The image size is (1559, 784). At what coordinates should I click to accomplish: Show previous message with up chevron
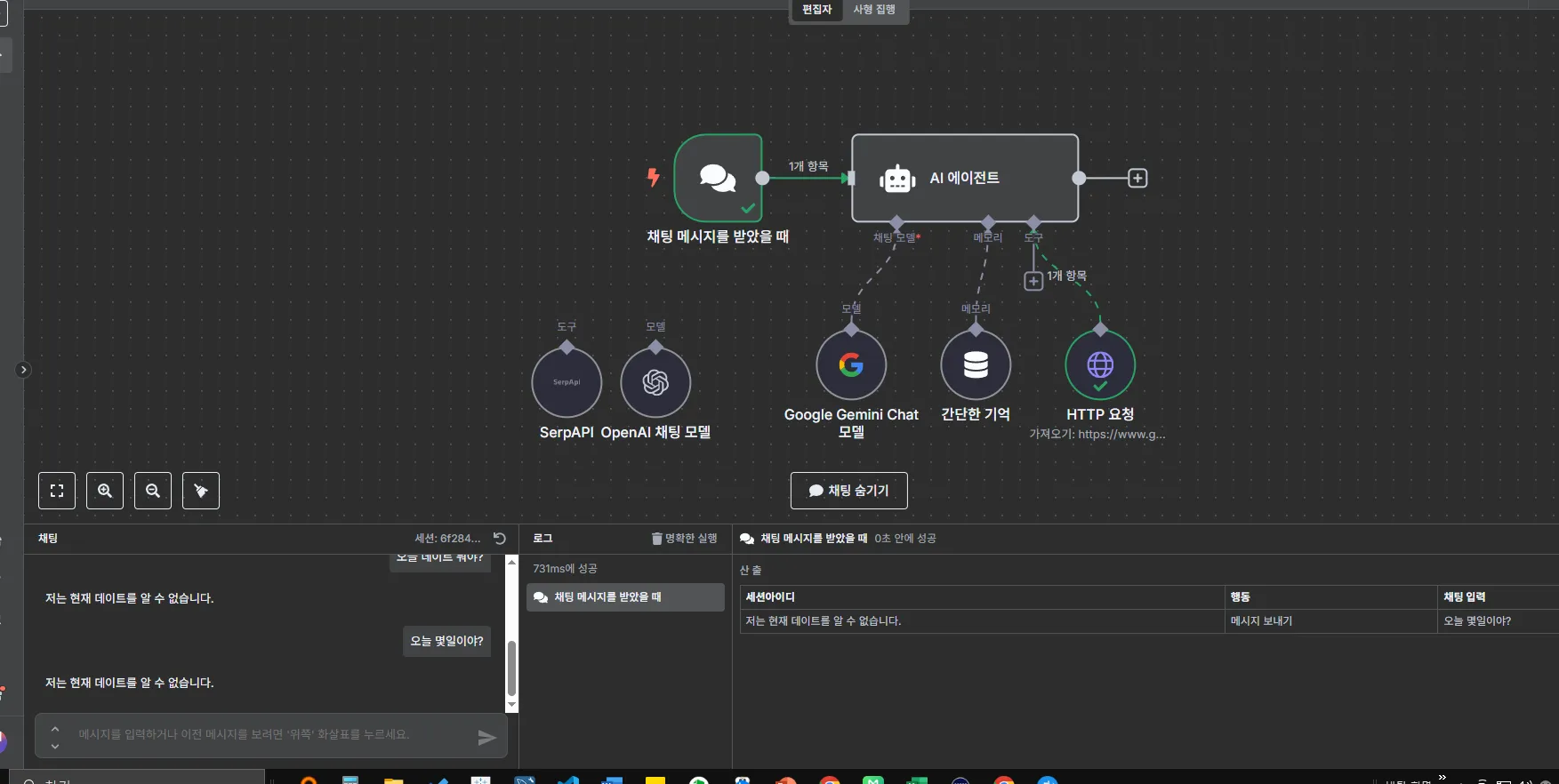(x=55, y=729)
